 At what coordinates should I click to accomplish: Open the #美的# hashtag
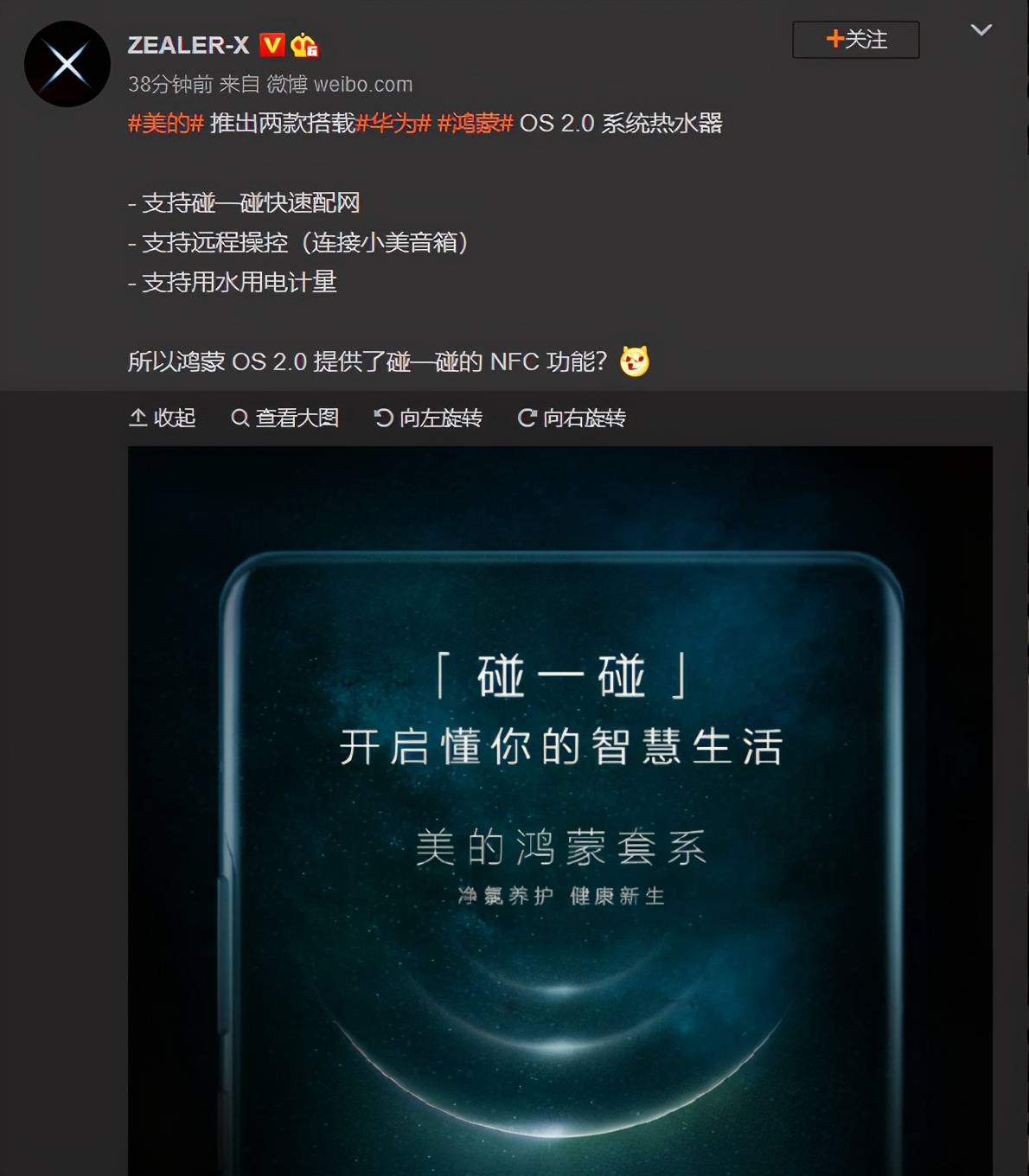tap(166, 124)
